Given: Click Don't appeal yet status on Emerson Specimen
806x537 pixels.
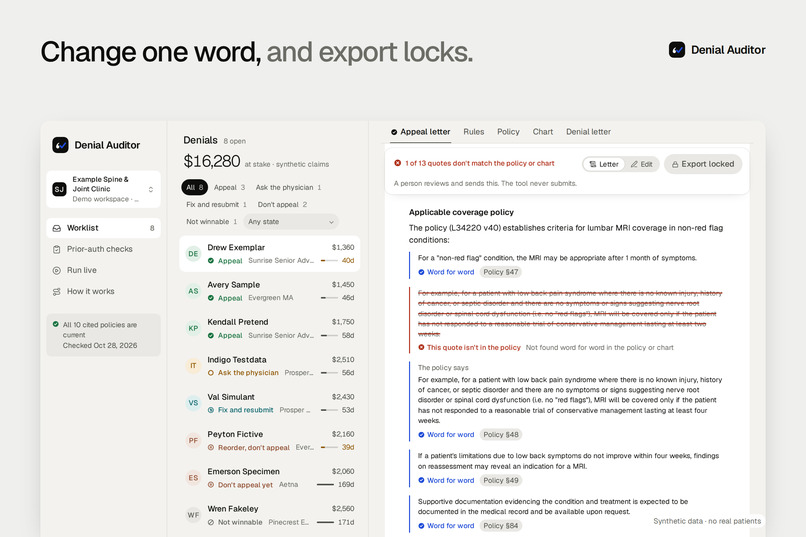Looking at the screenshot, I should tap(240, 485).
